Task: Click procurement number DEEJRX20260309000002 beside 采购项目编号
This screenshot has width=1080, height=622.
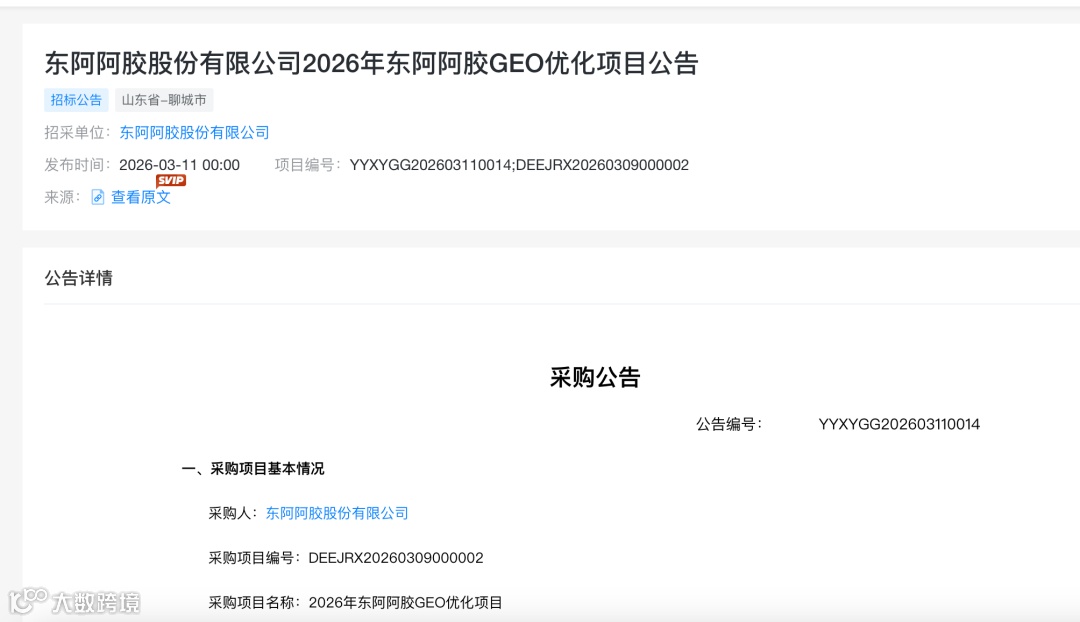Action: click(x=396, y=558)
